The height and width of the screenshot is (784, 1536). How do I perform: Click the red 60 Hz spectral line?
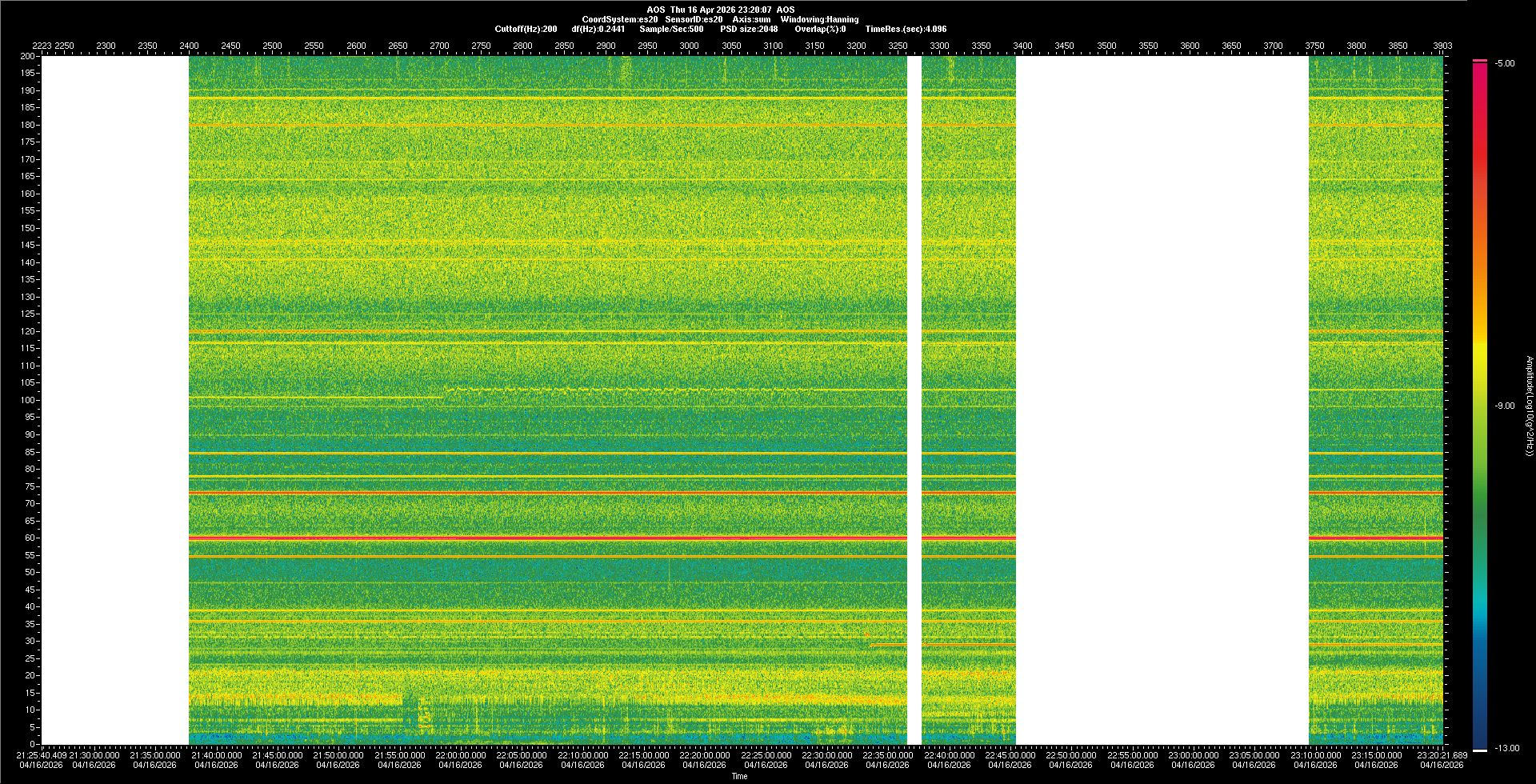point(547,538)
